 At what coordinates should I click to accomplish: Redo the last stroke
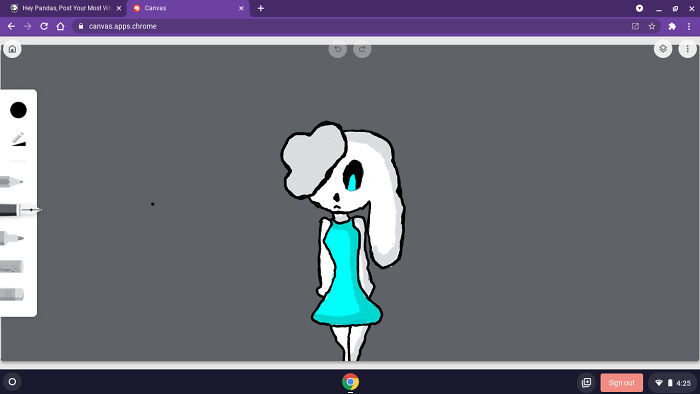(x=362, y=49)
